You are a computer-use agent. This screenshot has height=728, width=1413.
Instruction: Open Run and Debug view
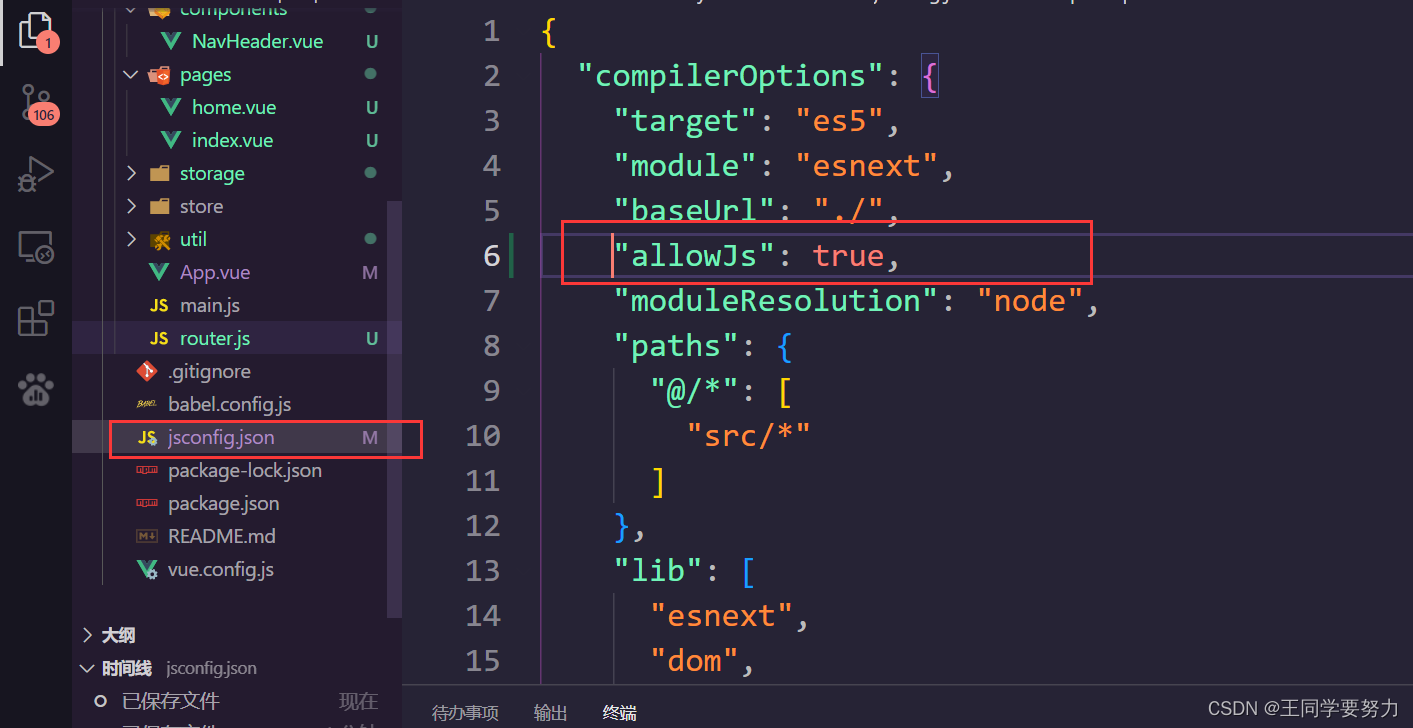point(36,175)
